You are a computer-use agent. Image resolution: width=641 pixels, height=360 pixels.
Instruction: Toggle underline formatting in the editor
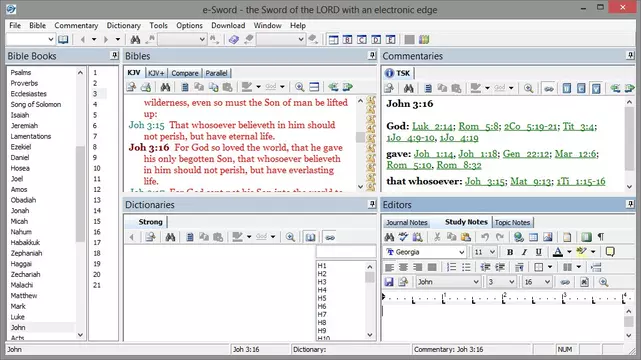(x=538, y=252)
